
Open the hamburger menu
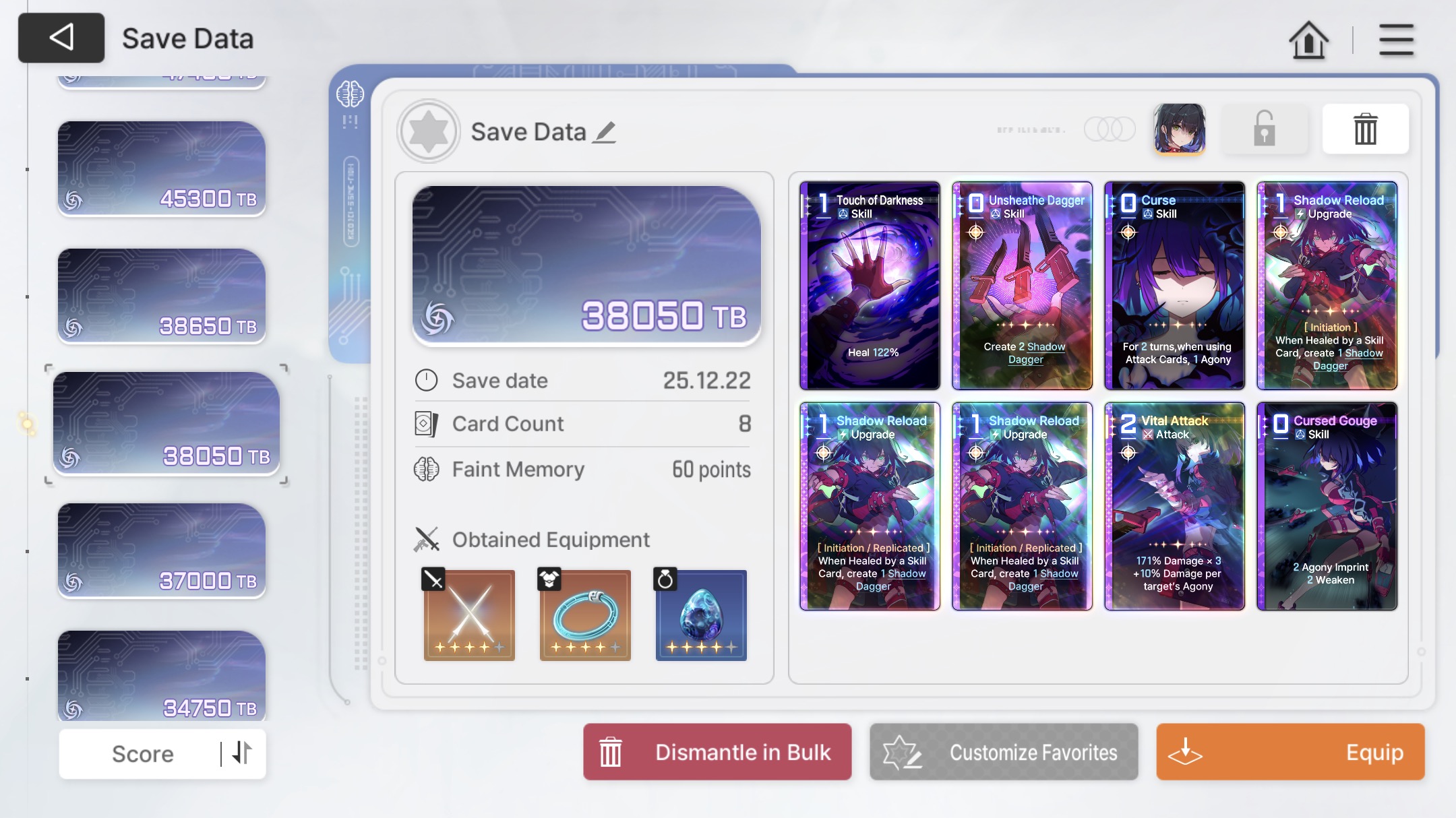[1396, 40]
